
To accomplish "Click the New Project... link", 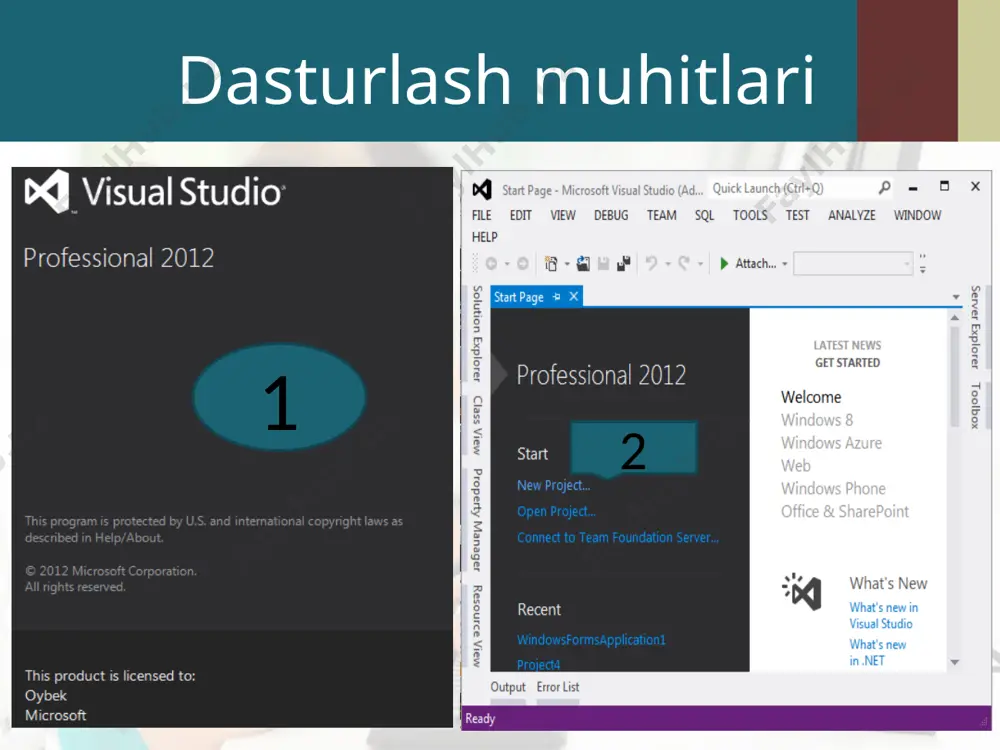I will [554, 485].
